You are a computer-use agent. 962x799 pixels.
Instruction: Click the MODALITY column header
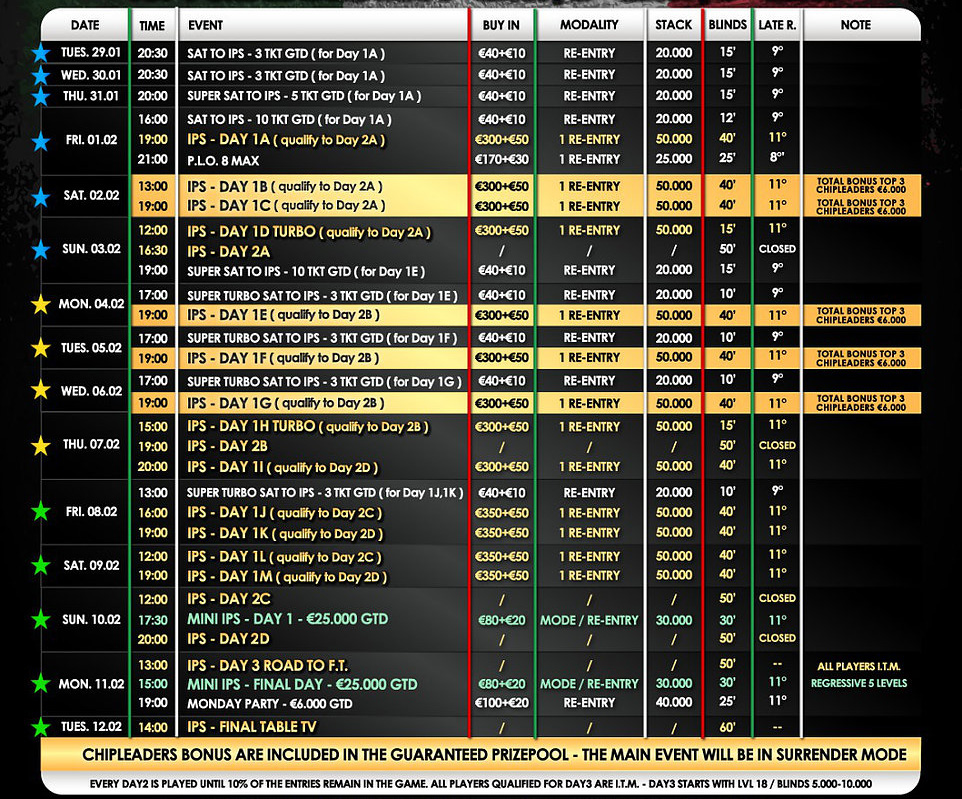pyautogui.click(x=589, y=24)
